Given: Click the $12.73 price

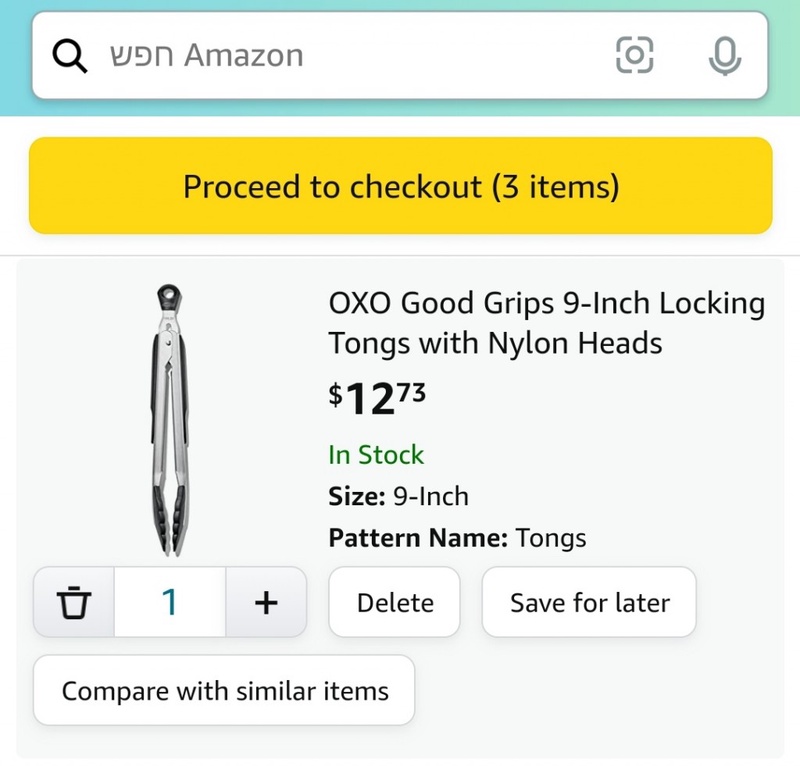Looking at the screenshot, I should point(378,399).
